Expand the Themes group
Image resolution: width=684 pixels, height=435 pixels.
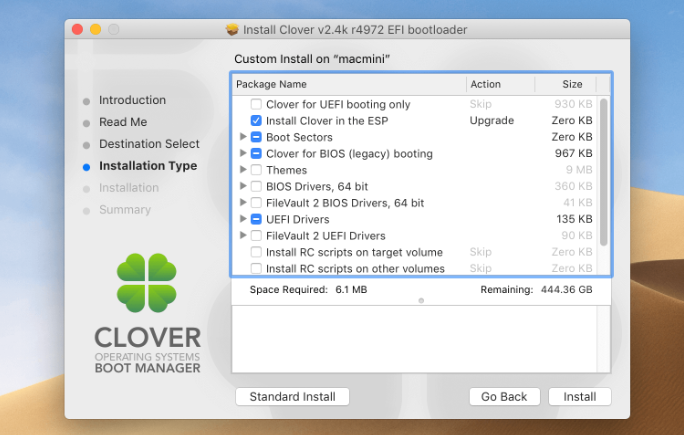point(243,169)
